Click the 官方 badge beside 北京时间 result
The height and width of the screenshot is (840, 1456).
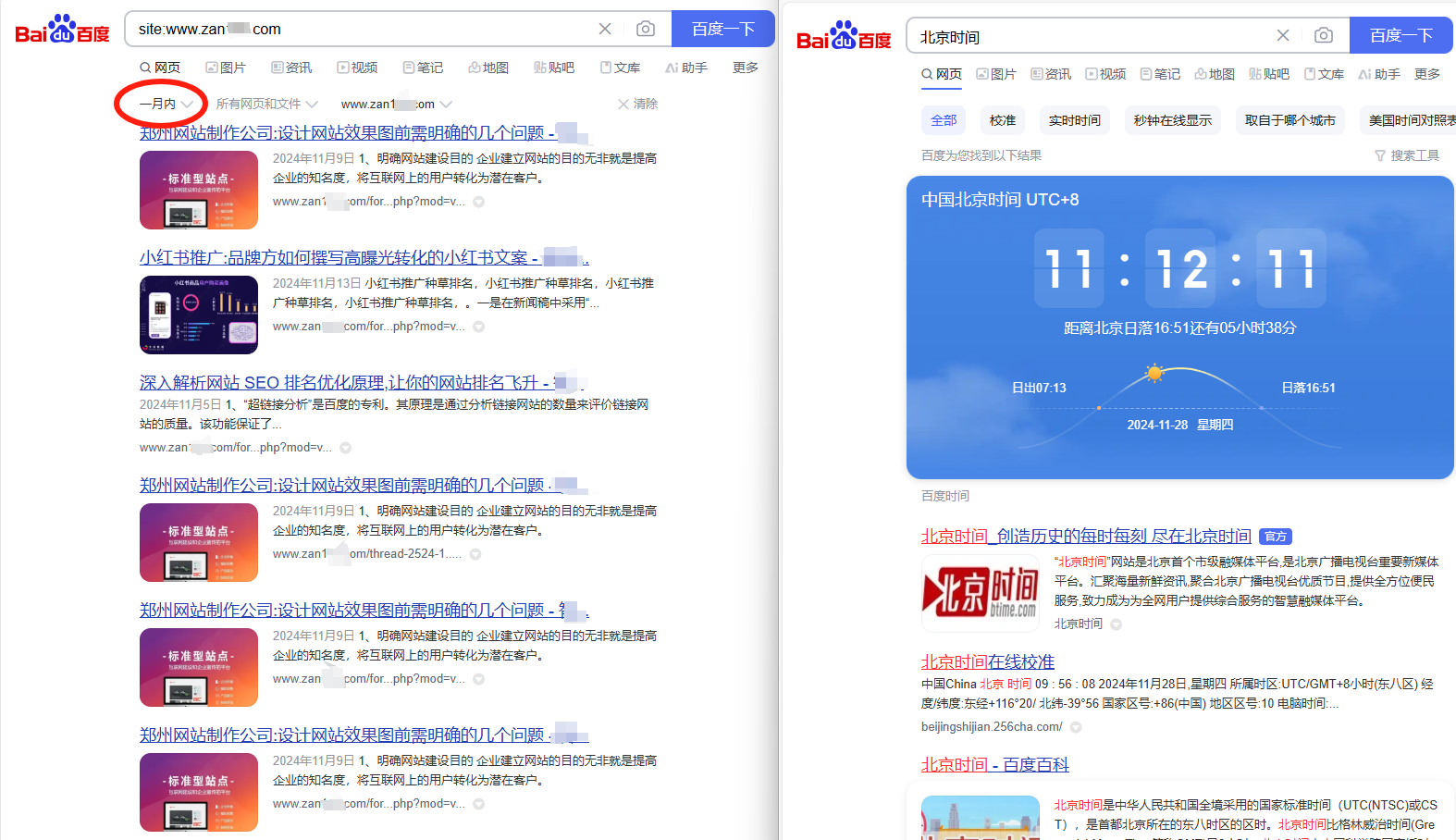[x=1277, y=537]
